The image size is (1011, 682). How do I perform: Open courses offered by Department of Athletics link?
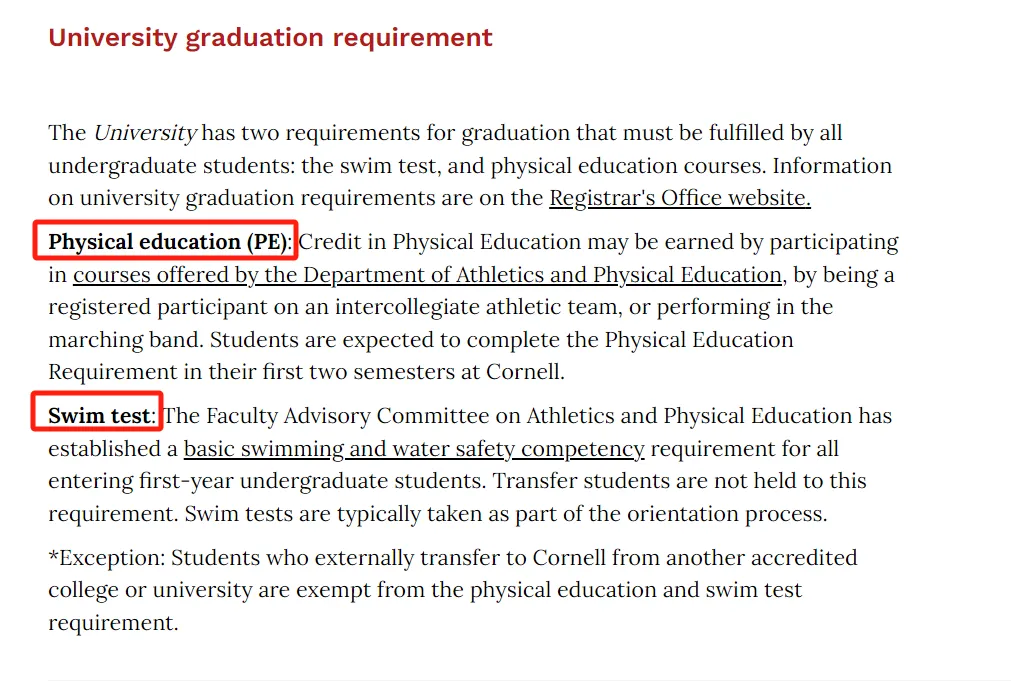click(427, 275)
